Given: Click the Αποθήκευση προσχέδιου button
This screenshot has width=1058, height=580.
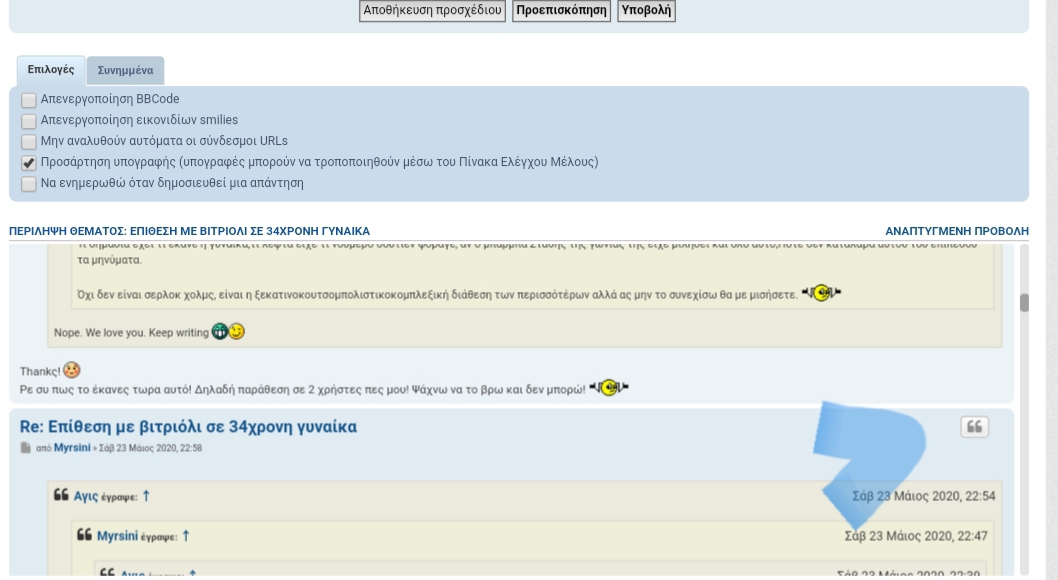Looking at the screenshot, I should (432, 10).
